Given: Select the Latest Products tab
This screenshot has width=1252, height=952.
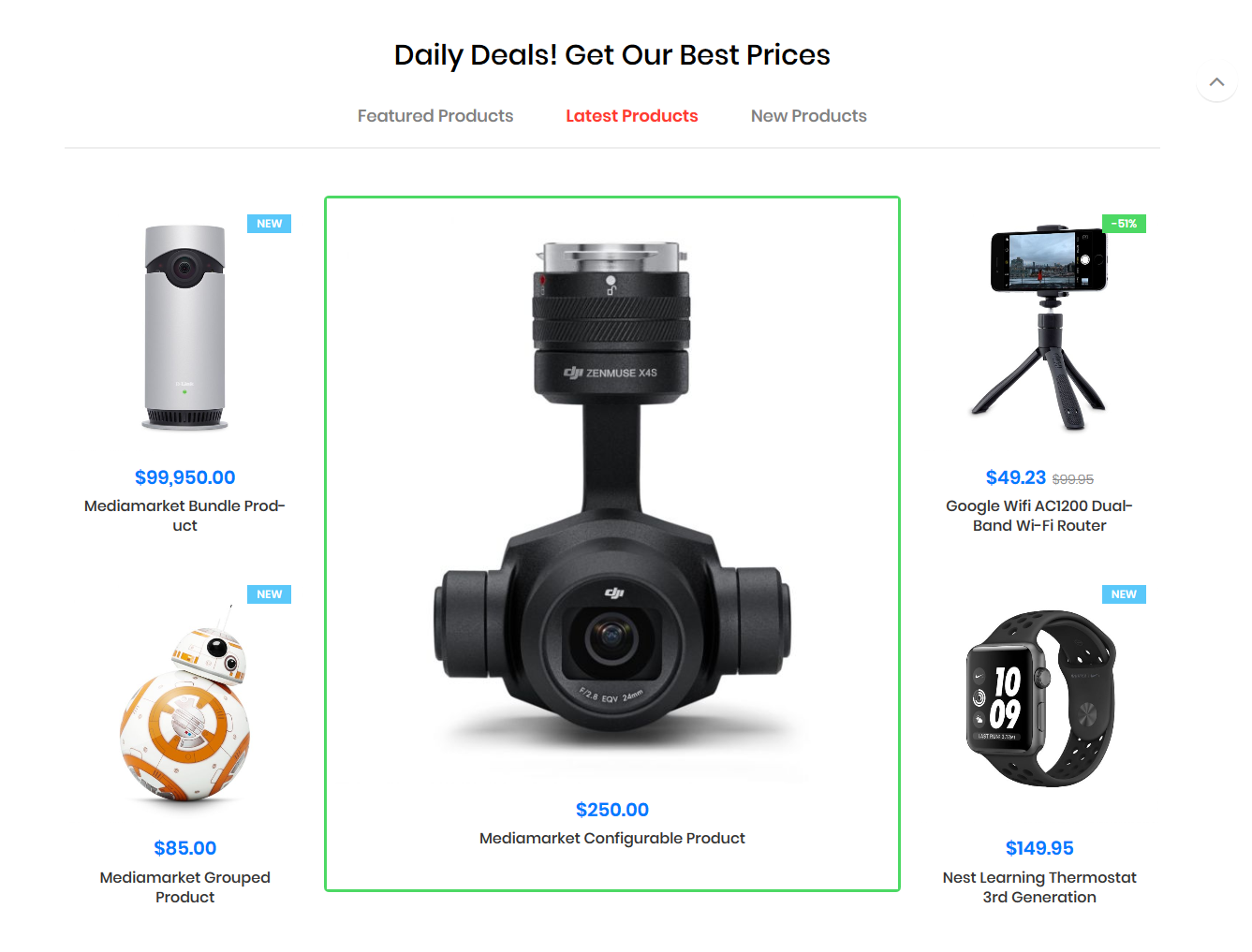Looking at the screenshot, I should [632, 116].
